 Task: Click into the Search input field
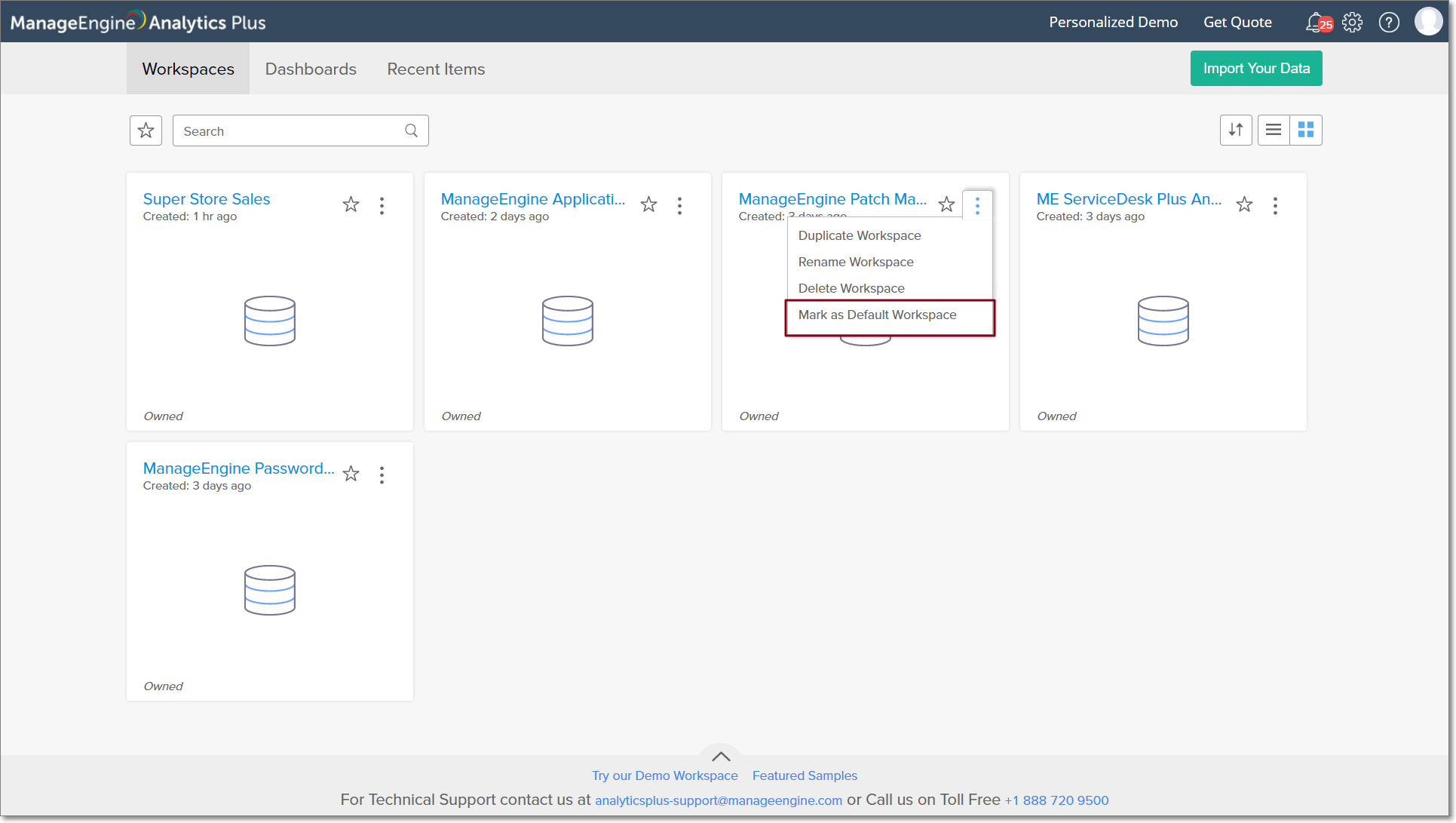[290, 131]
